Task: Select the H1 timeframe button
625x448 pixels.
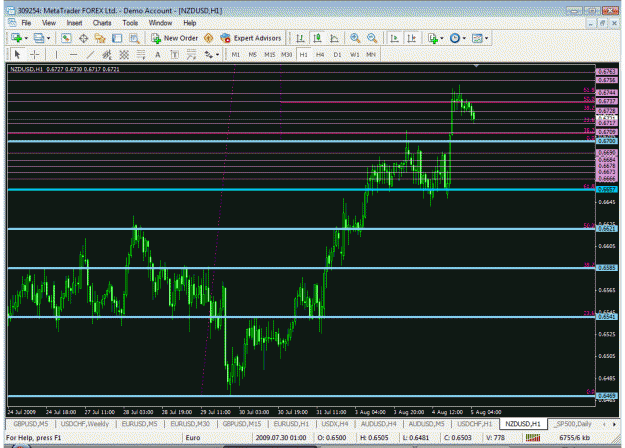Action: [304, 55]
